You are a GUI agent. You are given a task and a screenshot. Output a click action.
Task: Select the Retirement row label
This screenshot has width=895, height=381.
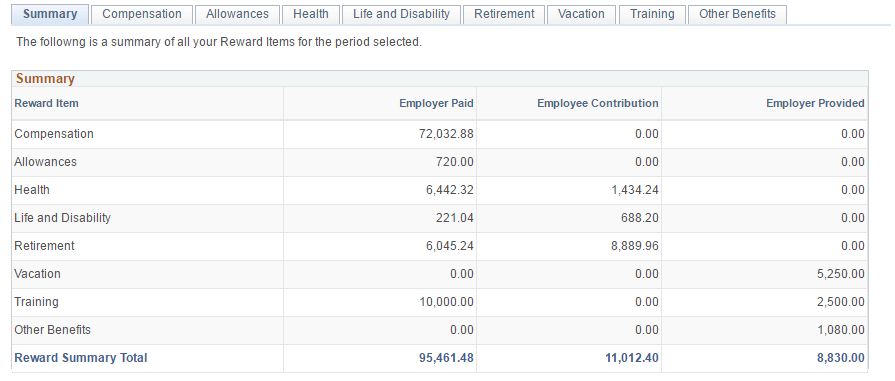45,246
